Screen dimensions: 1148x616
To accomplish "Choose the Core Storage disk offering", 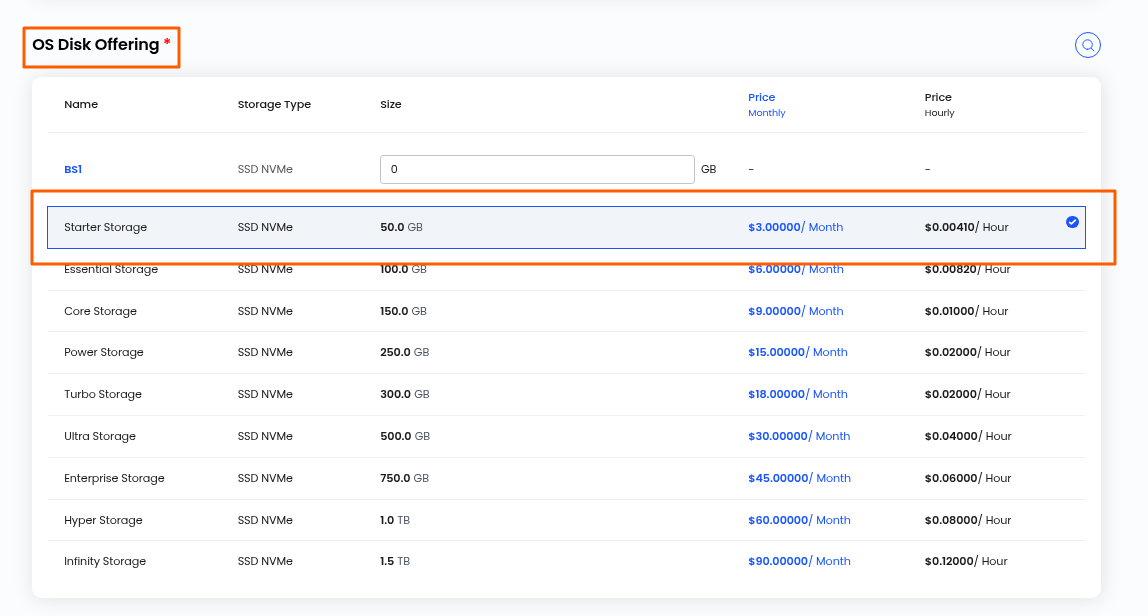I will (566, 311).
